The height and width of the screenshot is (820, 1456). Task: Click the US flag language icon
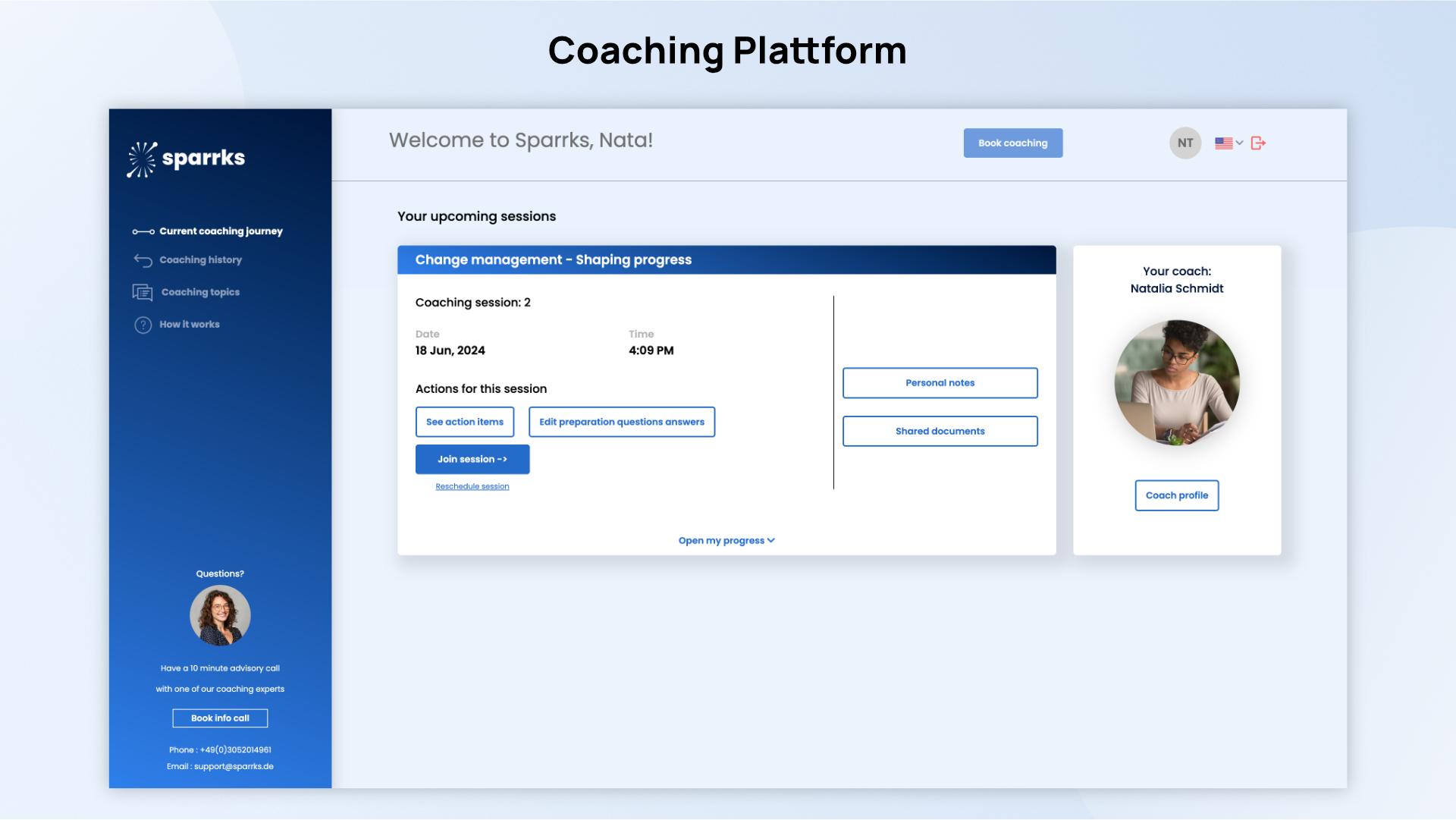pyautogui.click(x=1223, y=143)
